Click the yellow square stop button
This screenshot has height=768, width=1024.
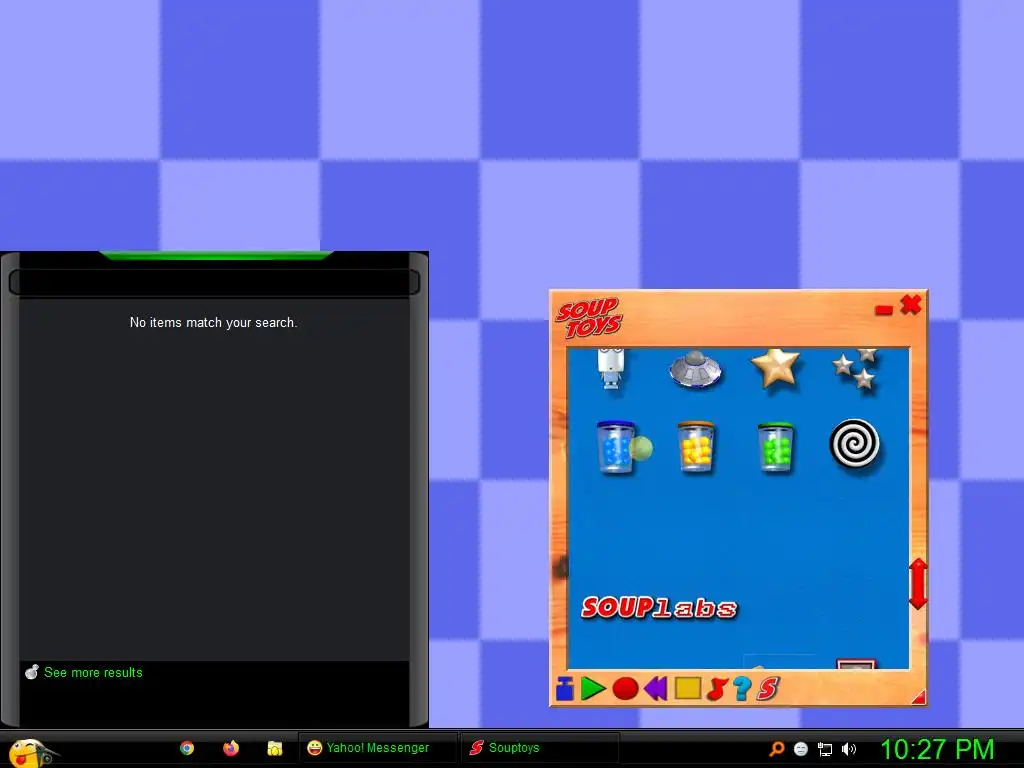[688, 688]
